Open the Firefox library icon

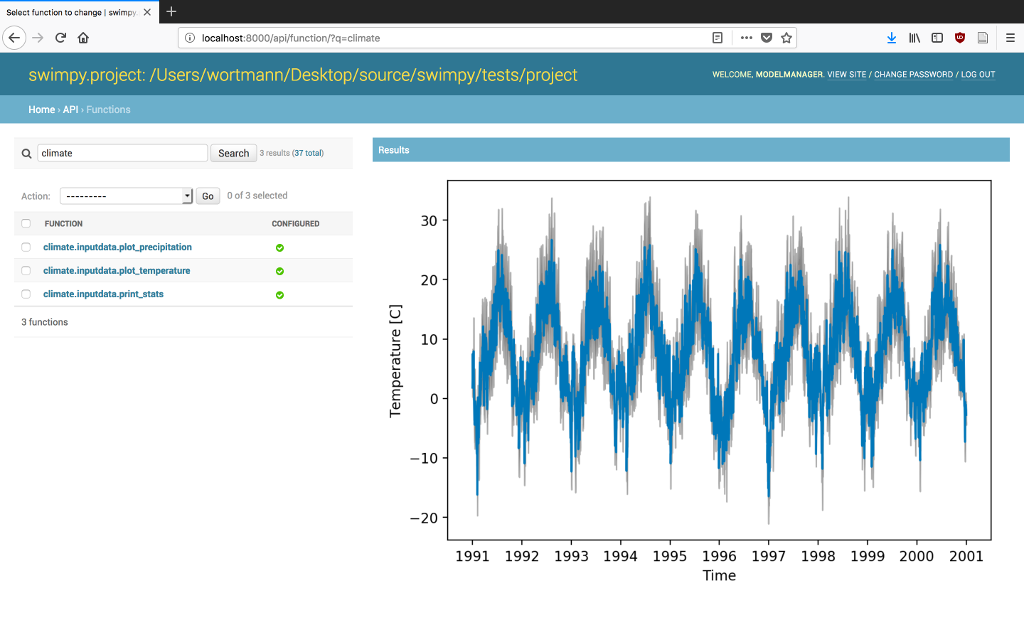pos(914,38)
